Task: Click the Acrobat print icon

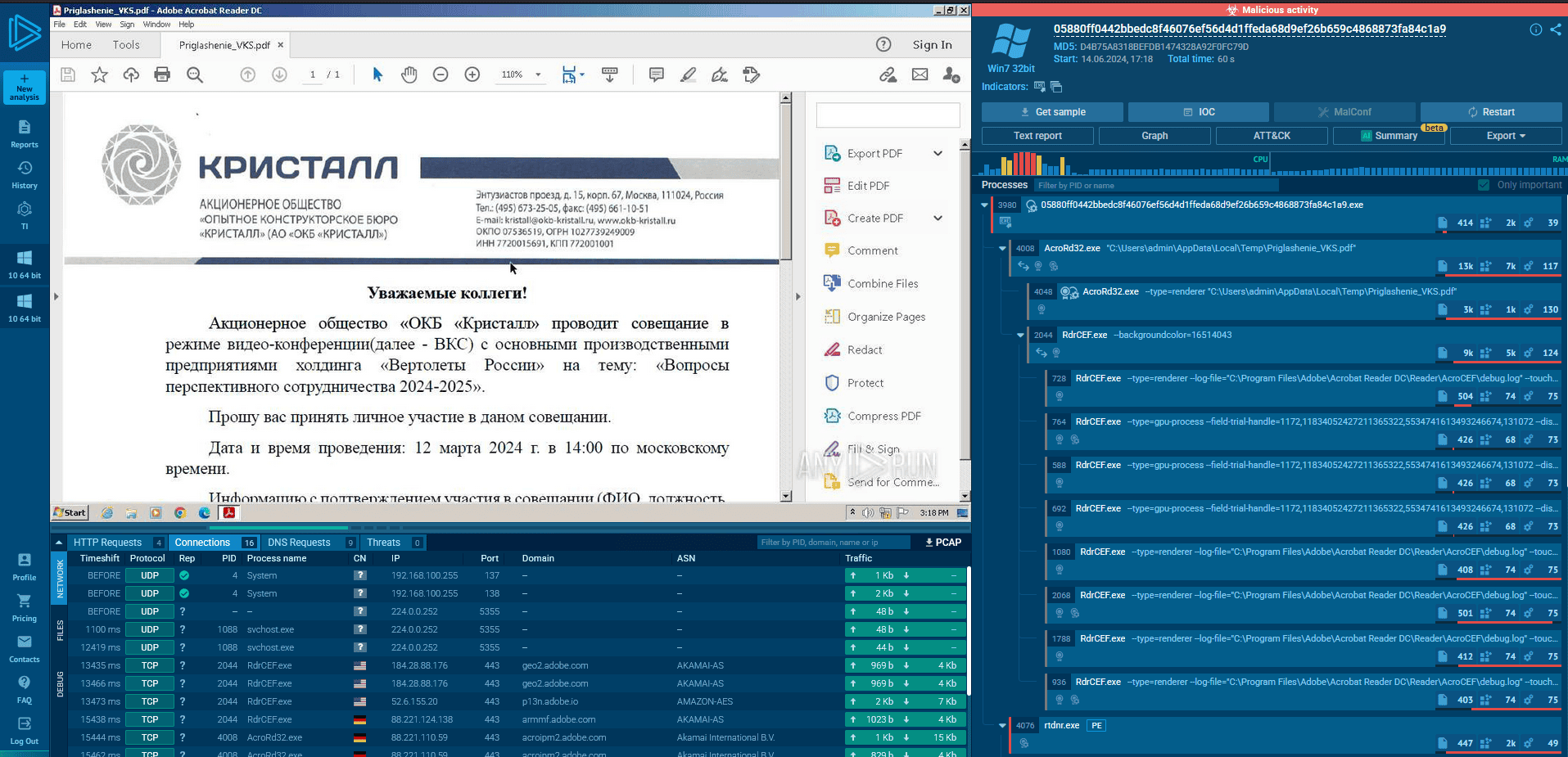Action: [162, 74]
